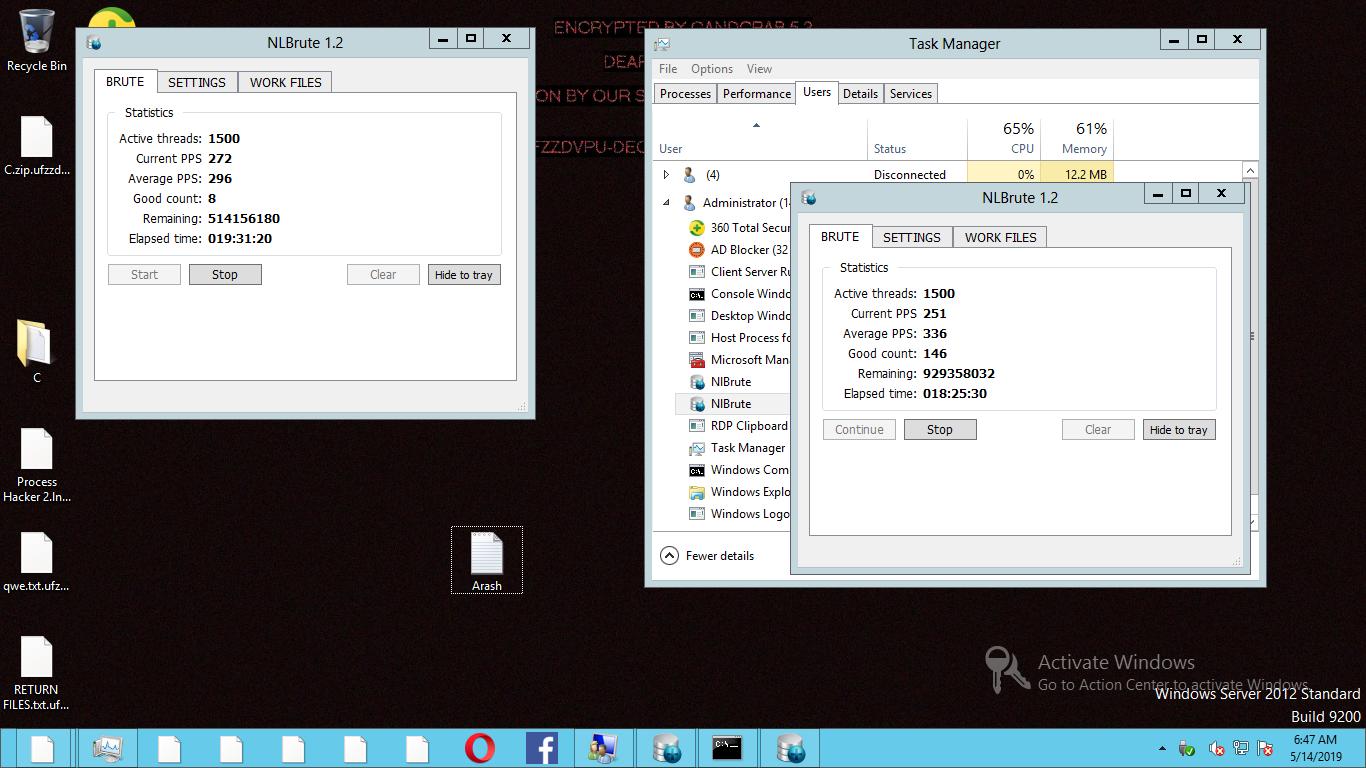Select the Process Hacker 2 desktop file

click(37, 466)
